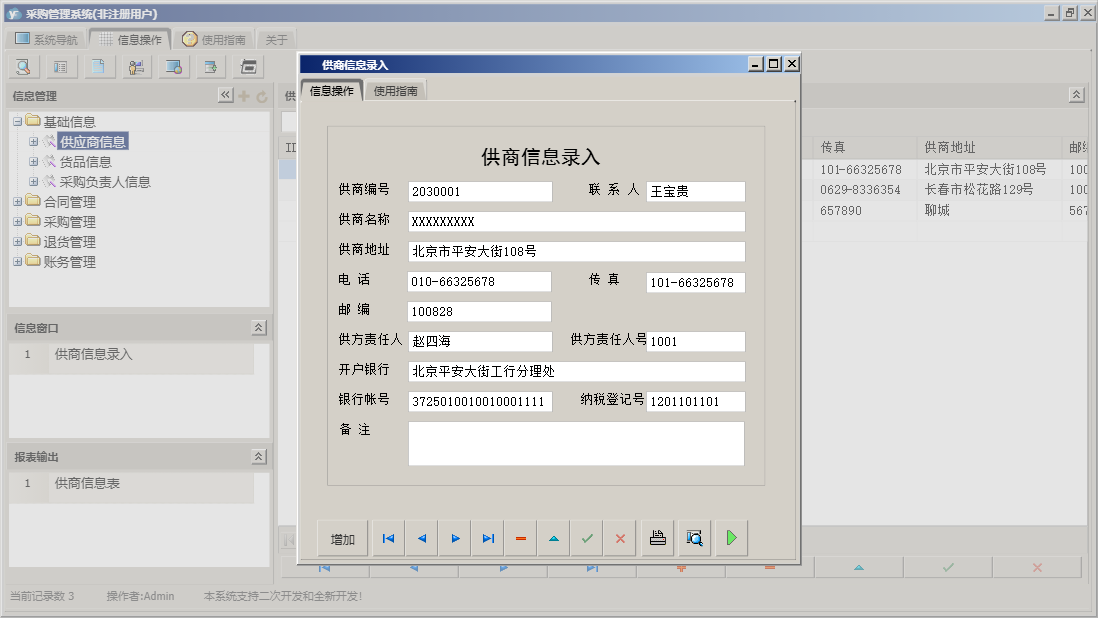Confirm changes with the green checkmark icon
This screenshot has width=1098, height=618.
pyautogui.click(x=587, y=539)
